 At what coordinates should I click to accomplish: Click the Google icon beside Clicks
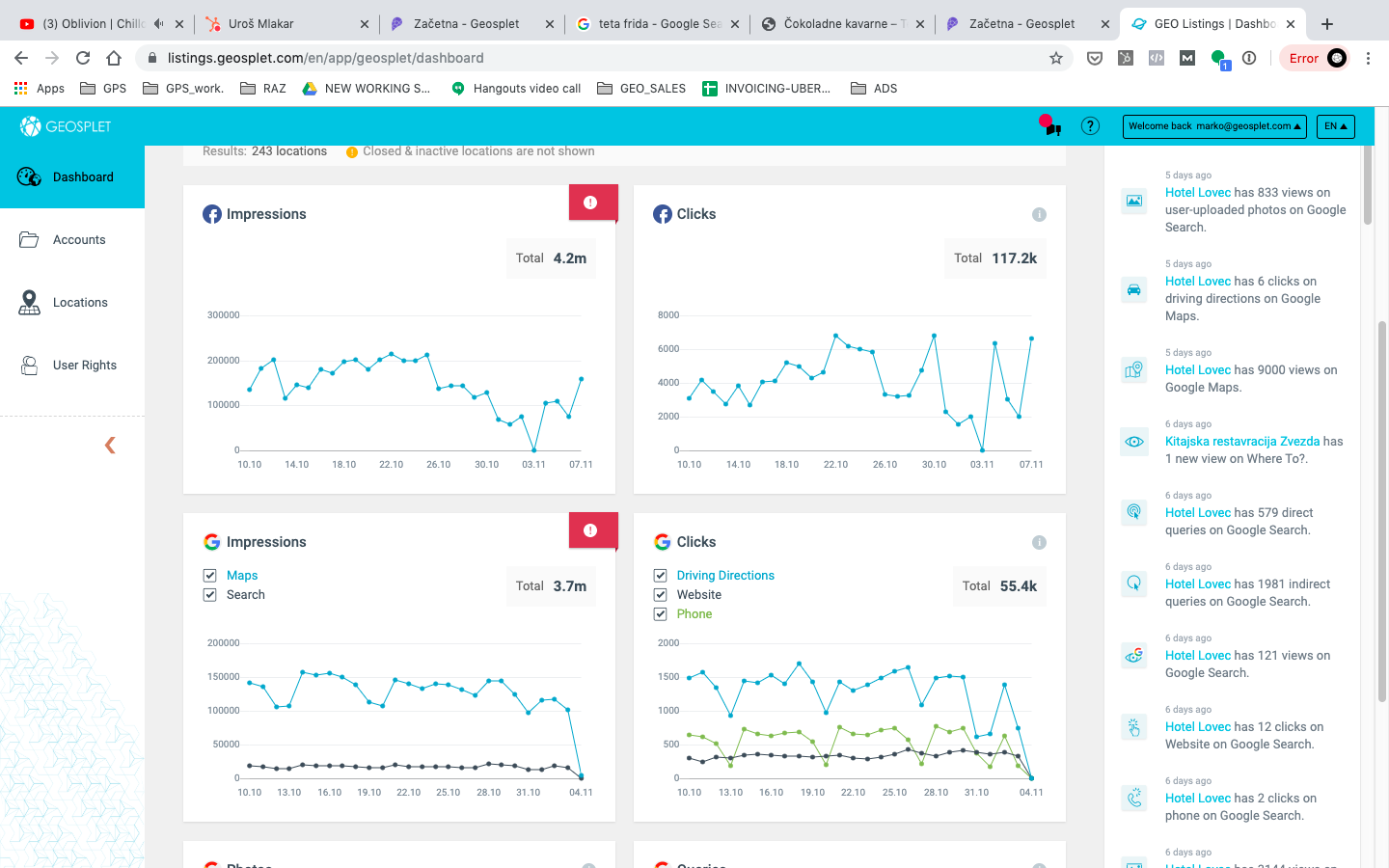pos(663,542)
